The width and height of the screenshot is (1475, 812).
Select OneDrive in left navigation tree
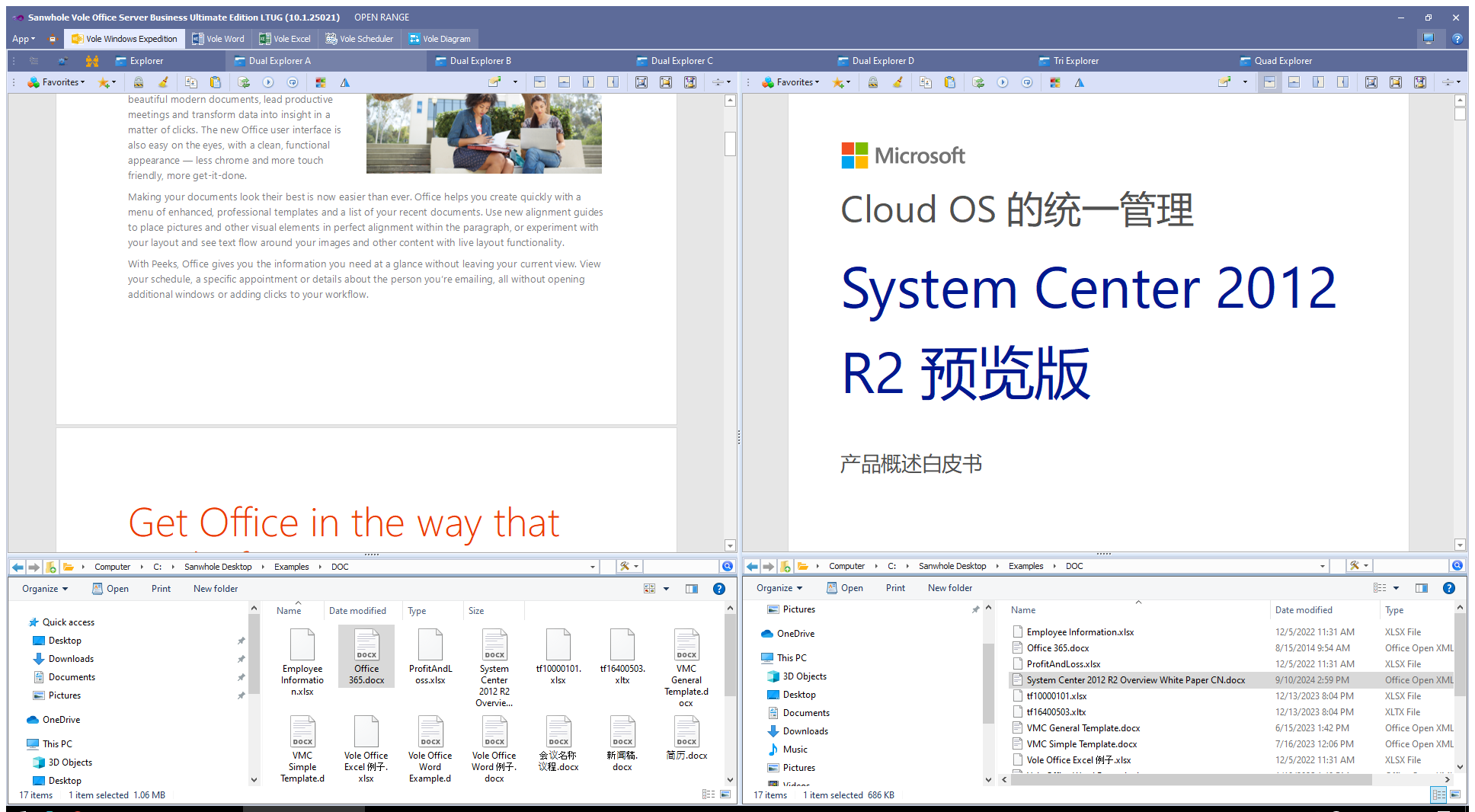(61, 720)
